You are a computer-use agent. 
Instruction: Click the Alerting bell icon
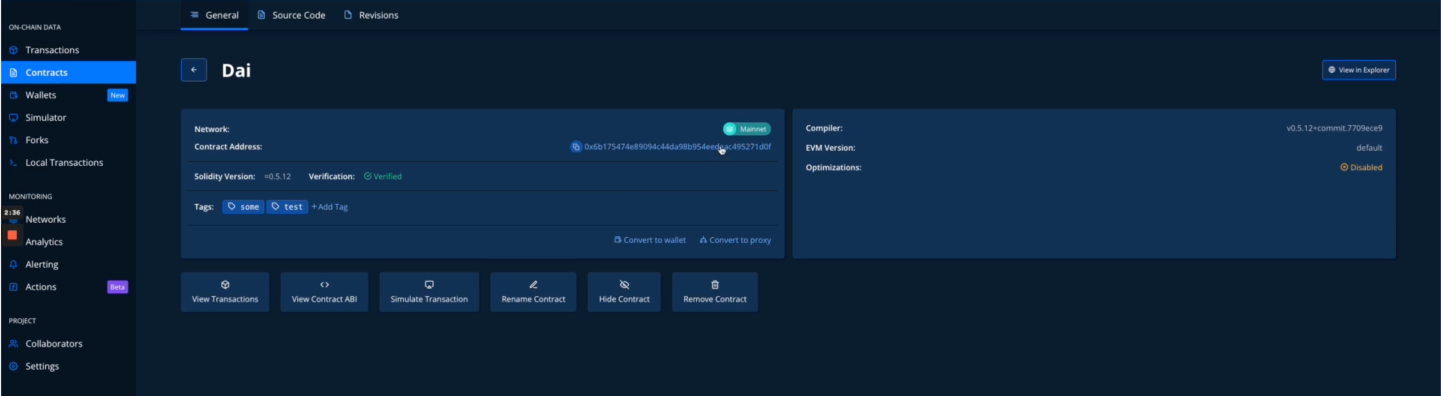[13, 265]
